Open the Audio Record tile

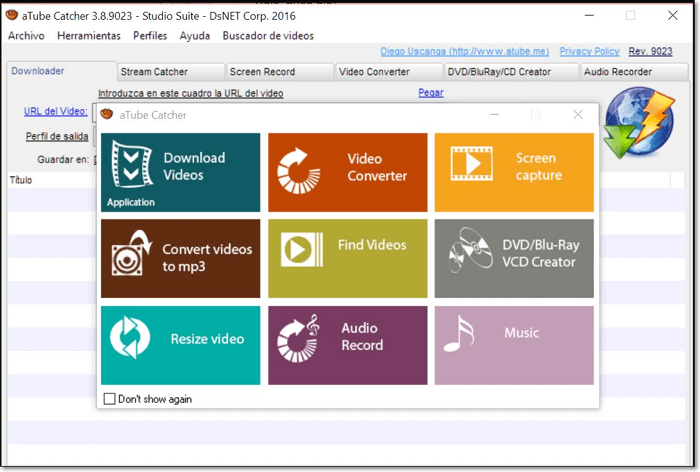tap(347, 344)
